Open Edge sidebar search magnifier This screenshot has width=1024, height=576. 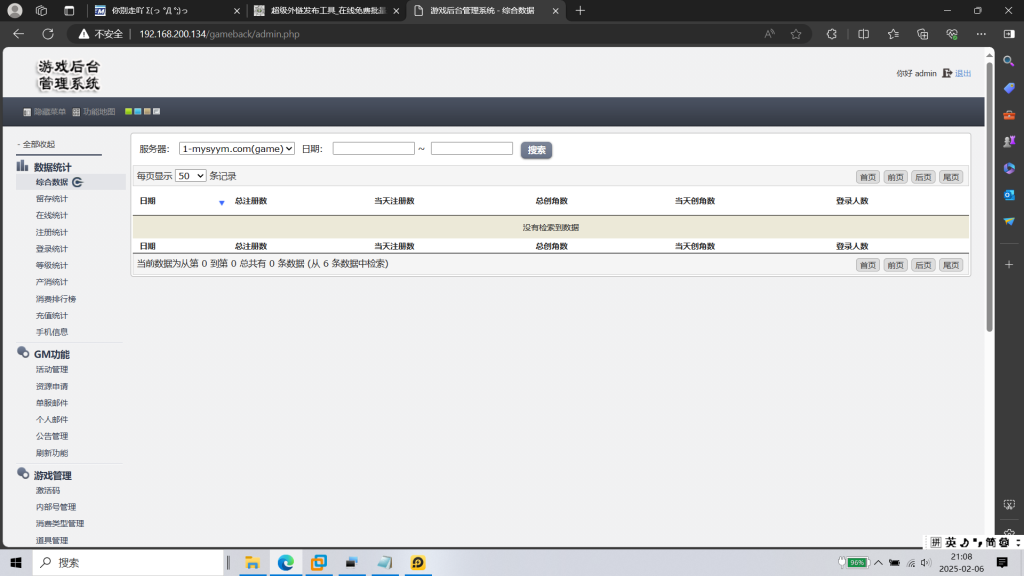[x=1009, y=61]
